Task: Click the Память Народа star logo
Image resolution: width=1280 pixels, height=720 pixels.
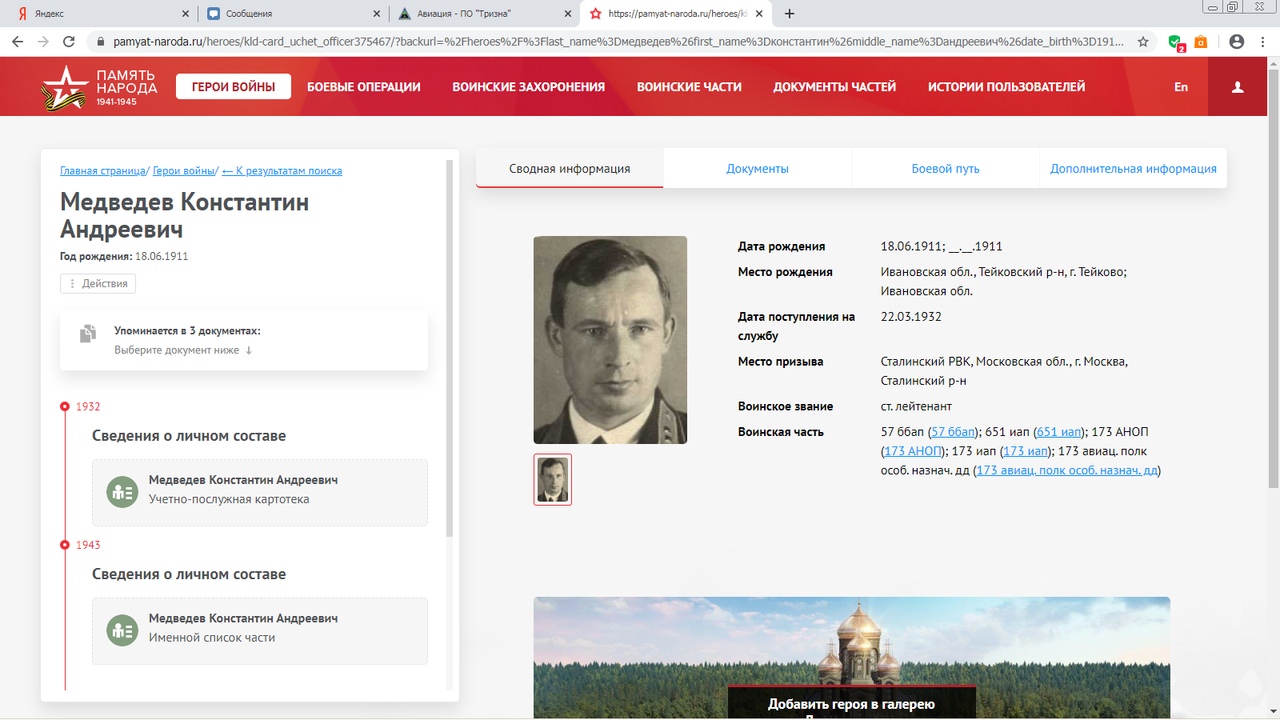Action: click(x=65, y=87)
